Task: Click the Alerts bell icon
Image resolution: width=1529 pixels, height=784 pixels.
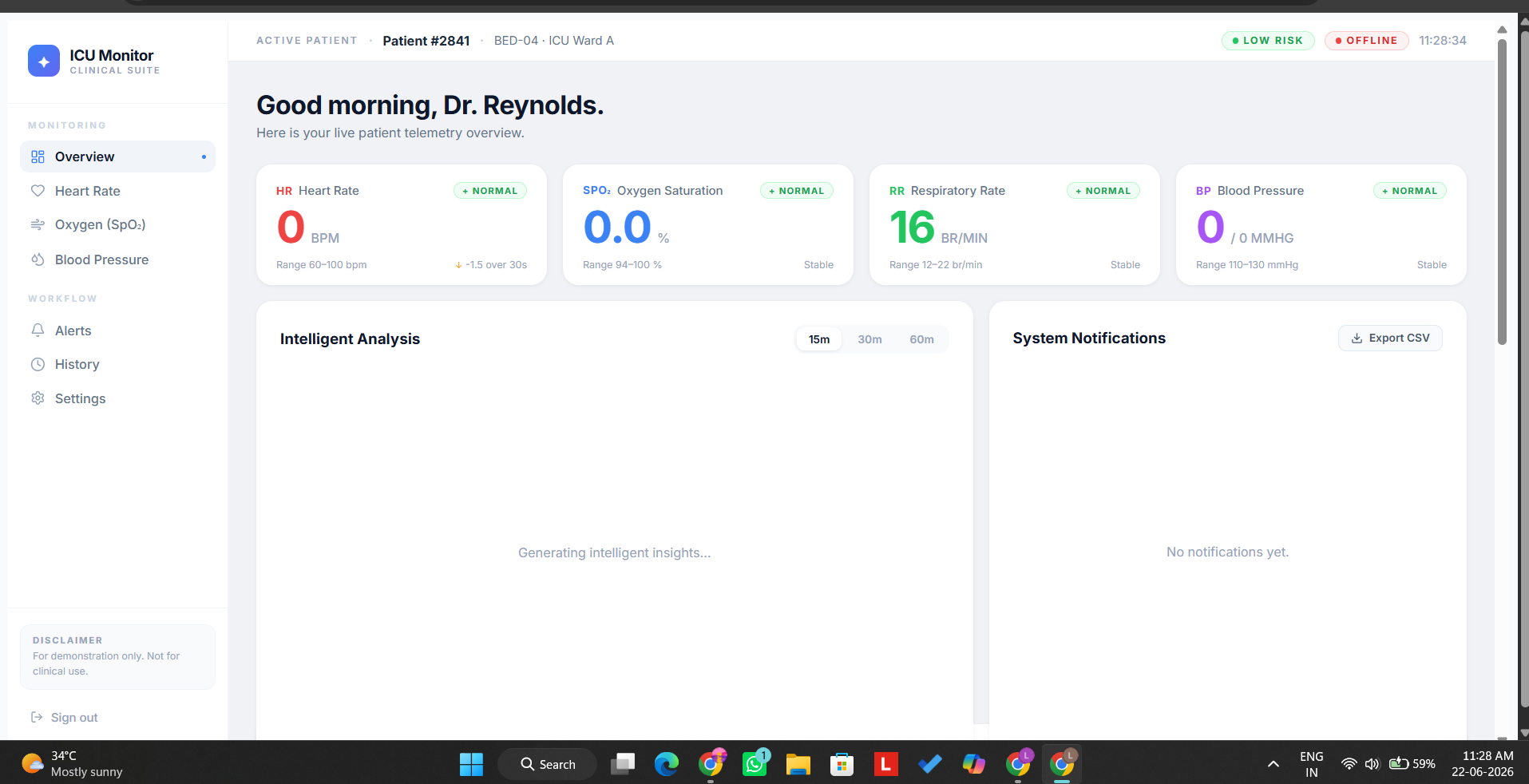Action: pyautogui.click(x=38, y=330)
